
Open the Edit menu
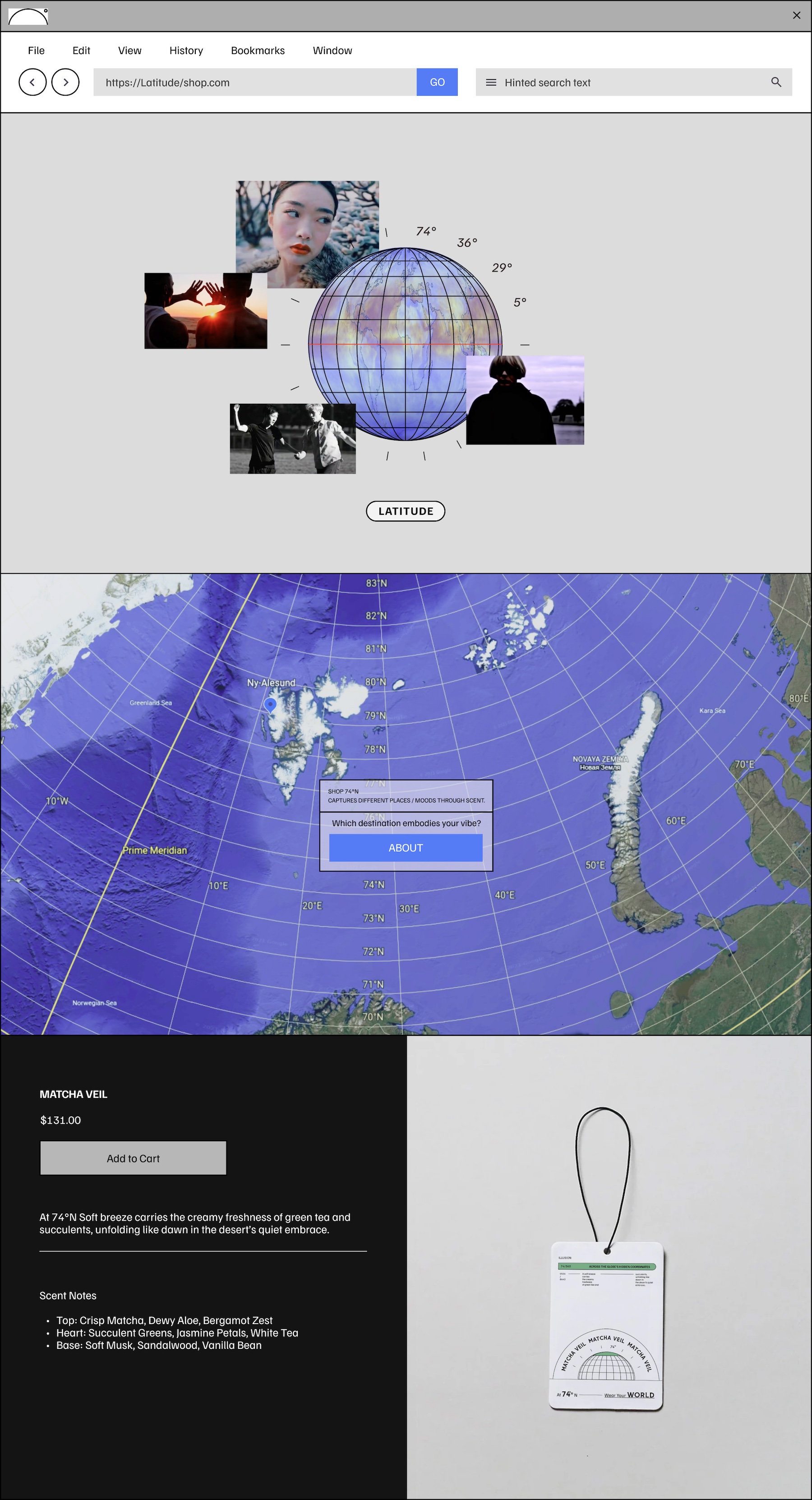coord(82,51)
